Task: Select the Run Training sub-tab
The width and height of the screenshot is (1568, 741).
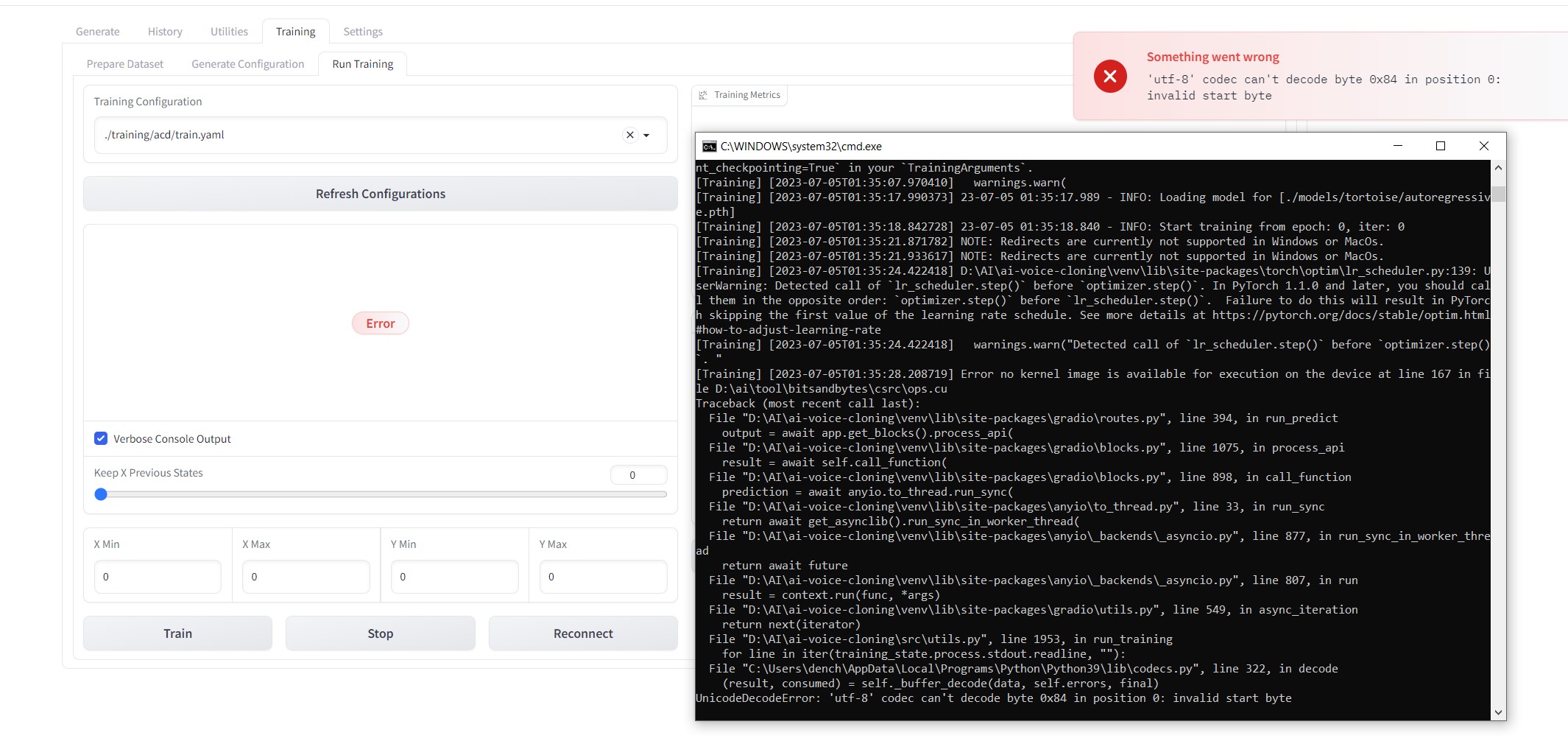Action: click(363, 64)
